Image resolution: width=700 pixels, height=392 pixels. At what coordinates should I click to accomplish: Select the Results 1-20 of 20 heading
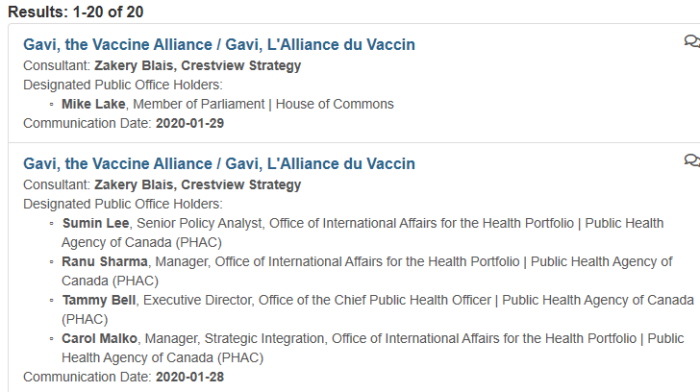pos(76,12)
